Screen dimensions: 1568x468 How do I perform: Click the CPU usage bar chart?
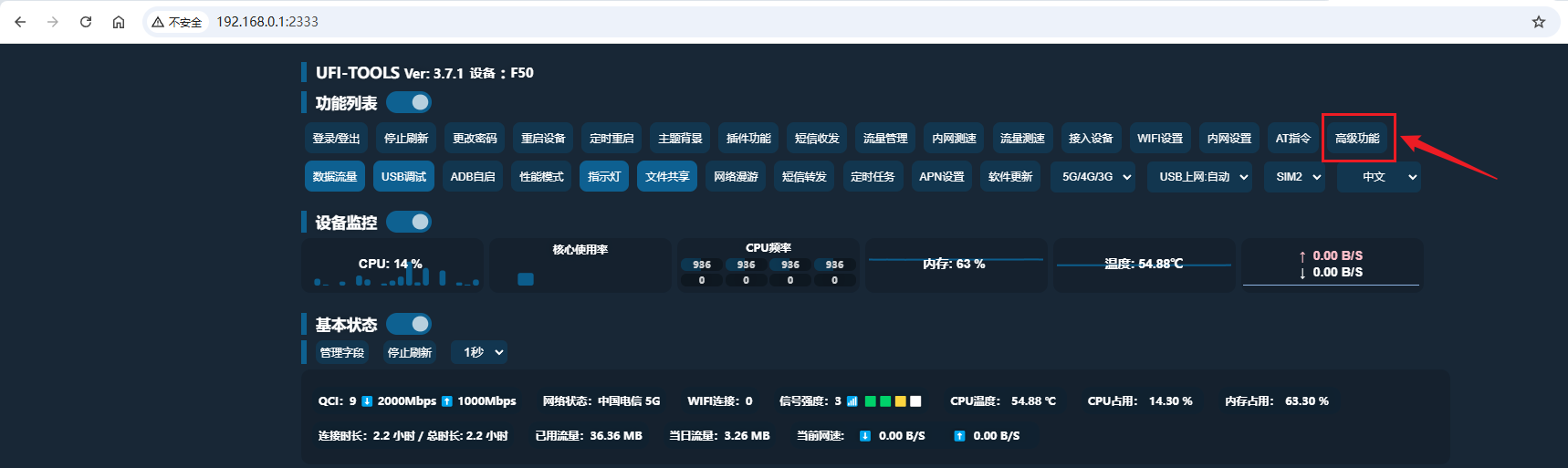point(394,276)
